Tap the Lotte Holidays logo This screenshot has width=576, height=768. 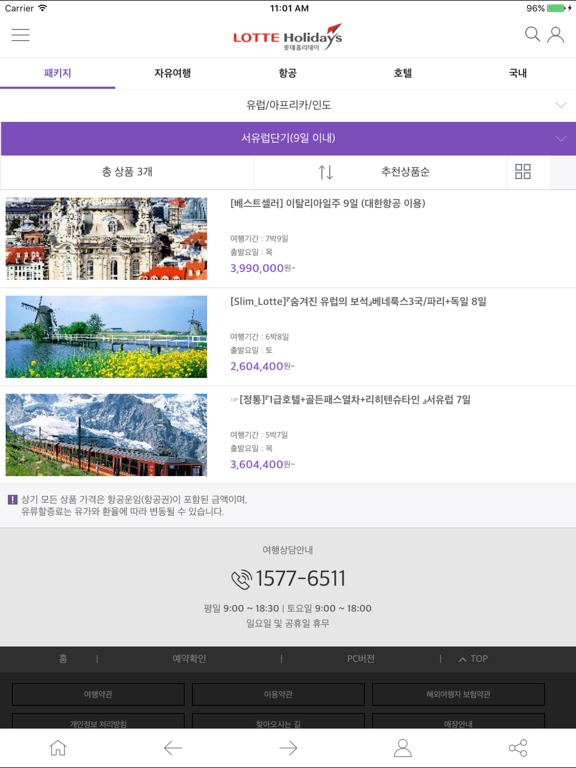(288, 37)
